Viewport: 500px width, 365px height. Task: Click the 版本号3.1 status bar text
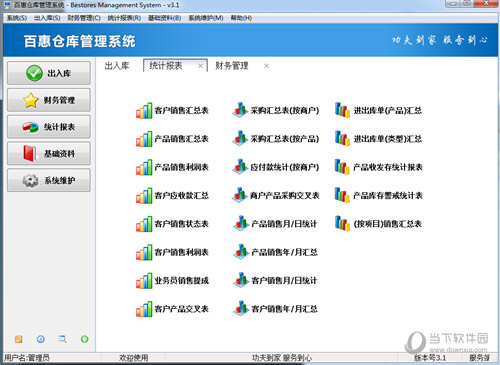(x=430, y=358)
